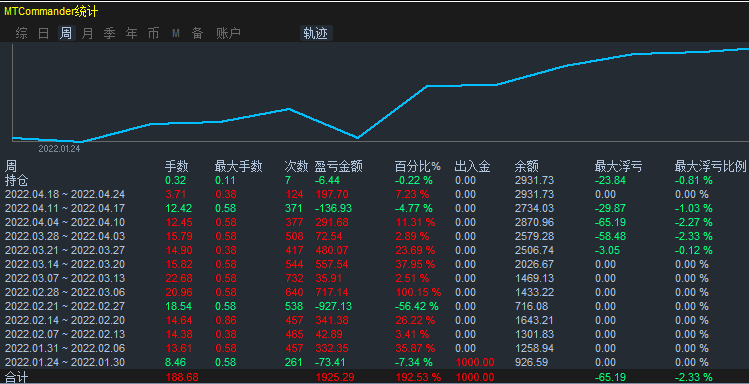The width and height of the screenshot is (749, 384).
Task: Click the -927.13 loss cell
Action: (x=333, y=306)
